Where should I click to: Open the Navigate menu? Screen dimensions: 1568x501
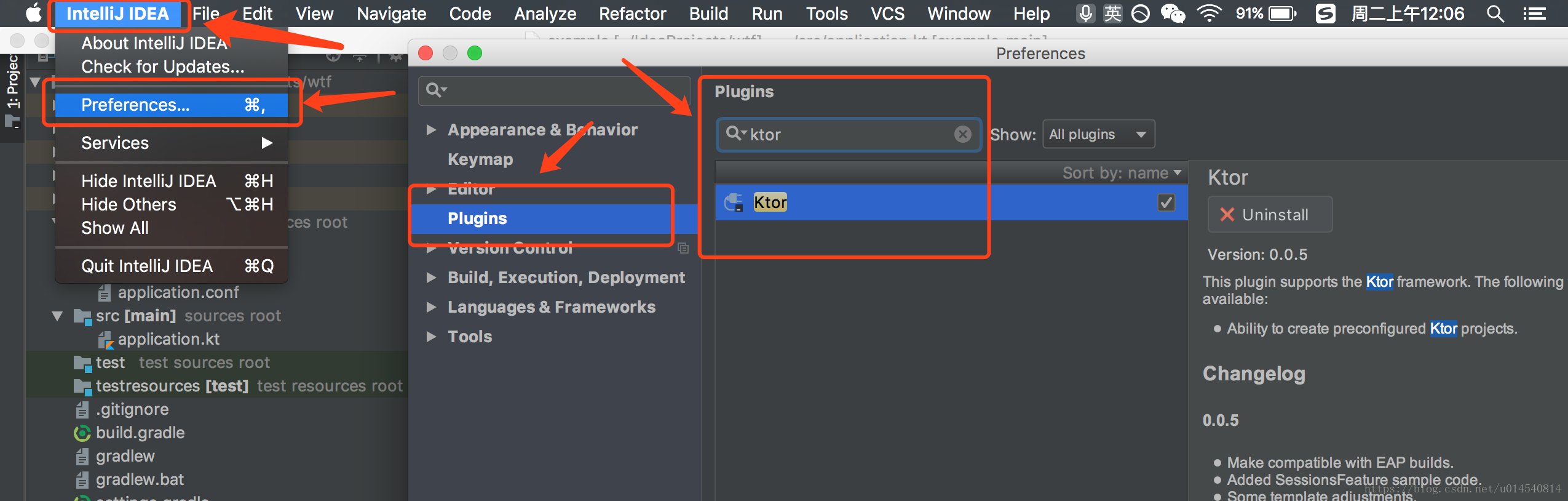(391, 14)
